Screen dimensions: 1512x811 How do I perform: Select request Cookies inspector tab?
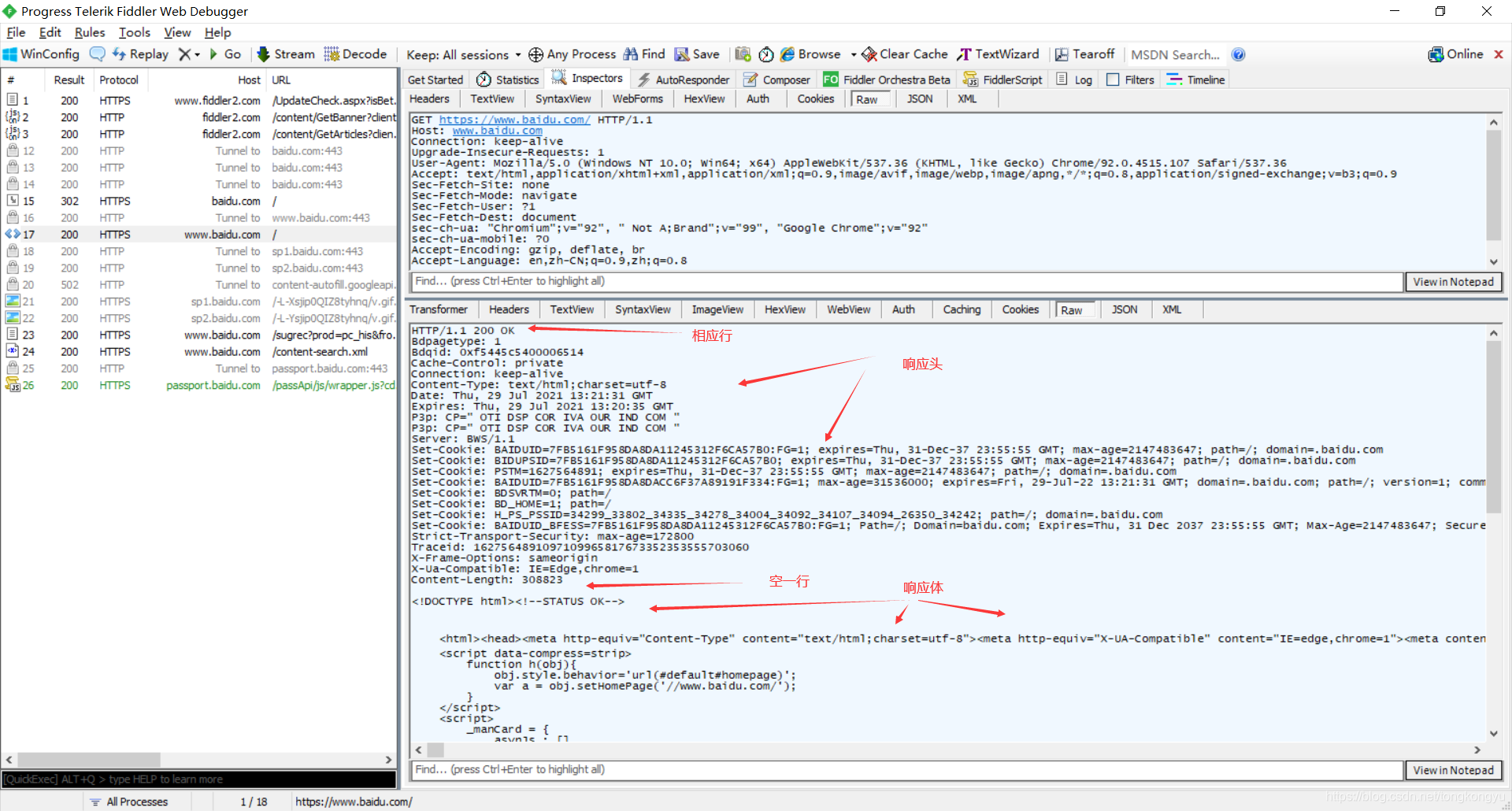pos(815,98)
